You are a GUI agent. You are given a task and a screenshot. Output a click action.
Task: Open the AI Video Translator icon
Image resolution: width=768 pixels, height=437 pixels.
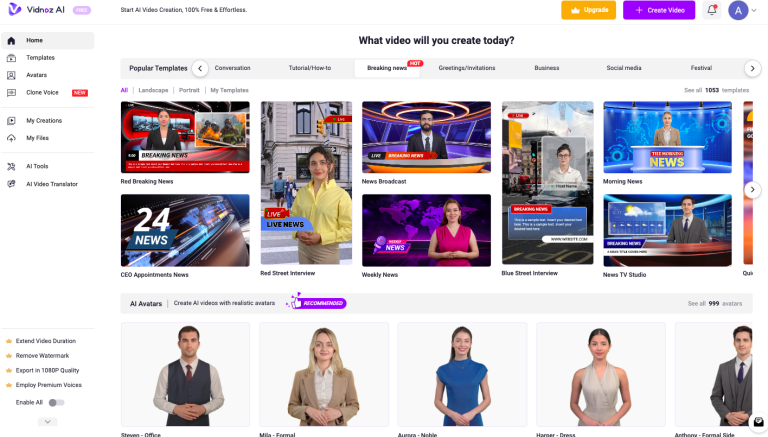point(11,184)
